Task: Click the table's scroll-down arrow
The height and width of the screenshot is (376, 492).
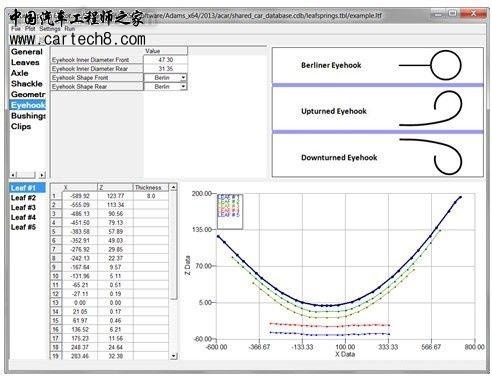Action: coord(173,356)
